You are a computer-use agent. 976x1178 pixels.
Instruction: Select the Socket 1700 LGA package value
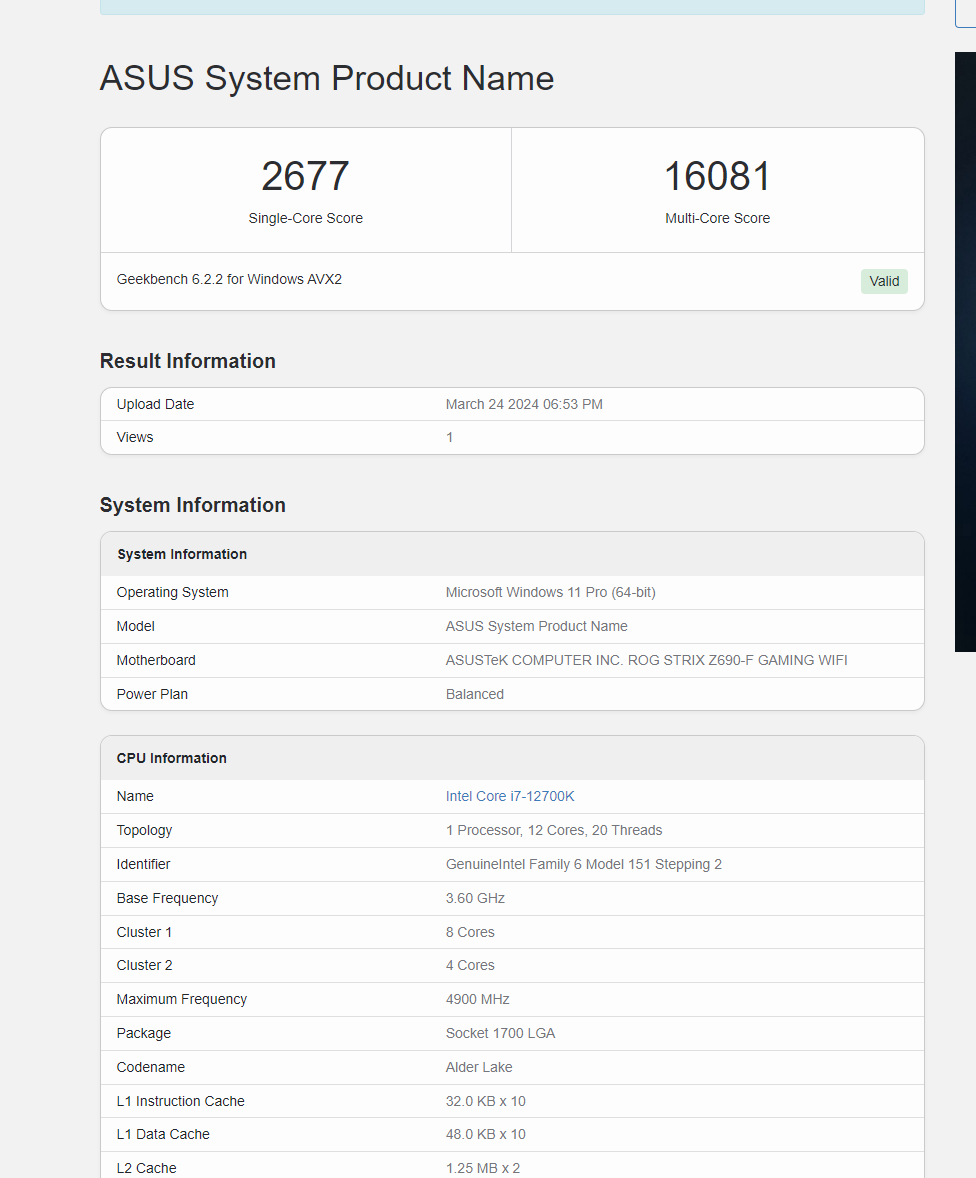[500, 1034]
